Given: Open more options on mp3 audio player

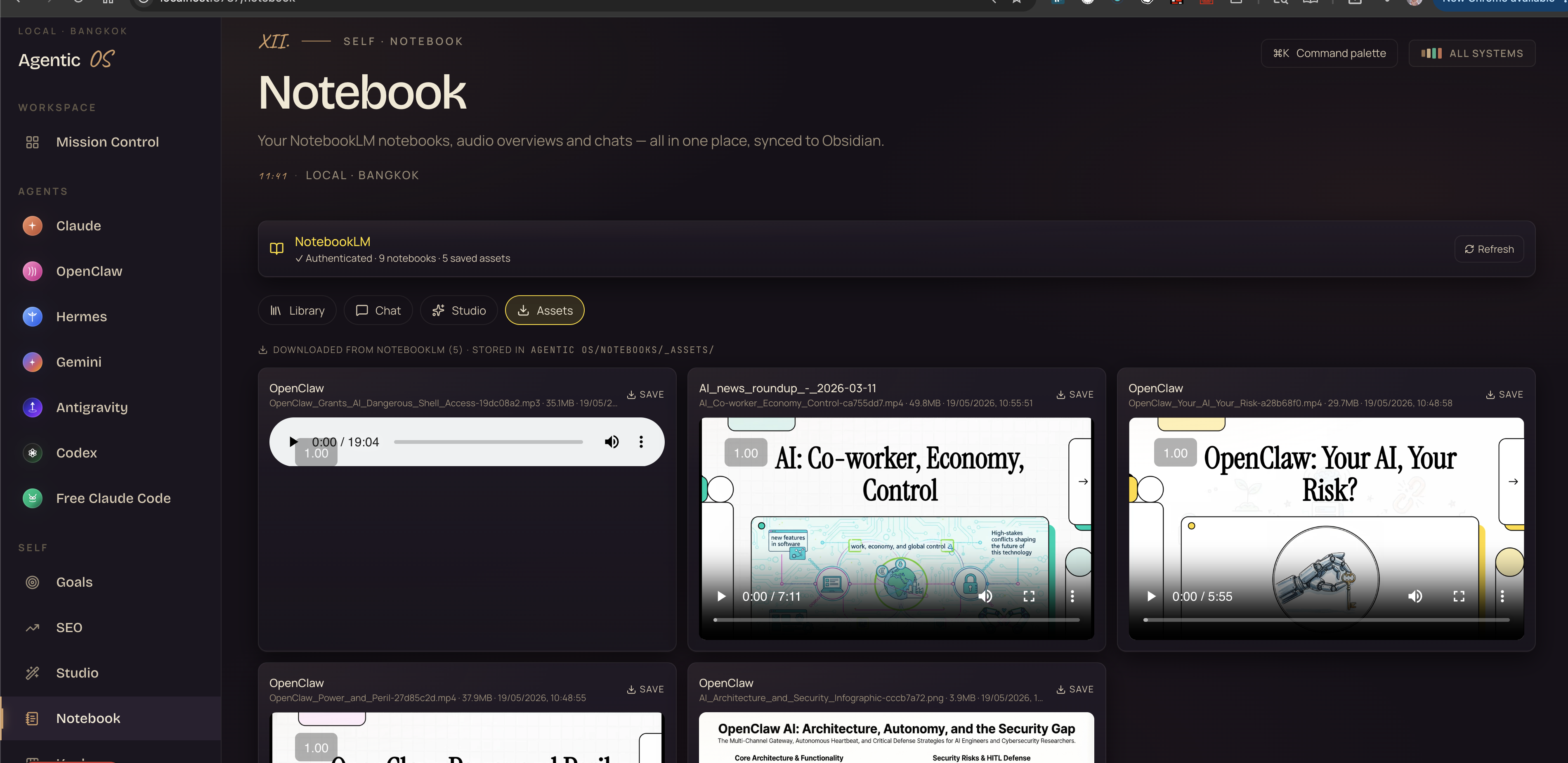Looking at the screenshot, I should (x=641, y=441).
